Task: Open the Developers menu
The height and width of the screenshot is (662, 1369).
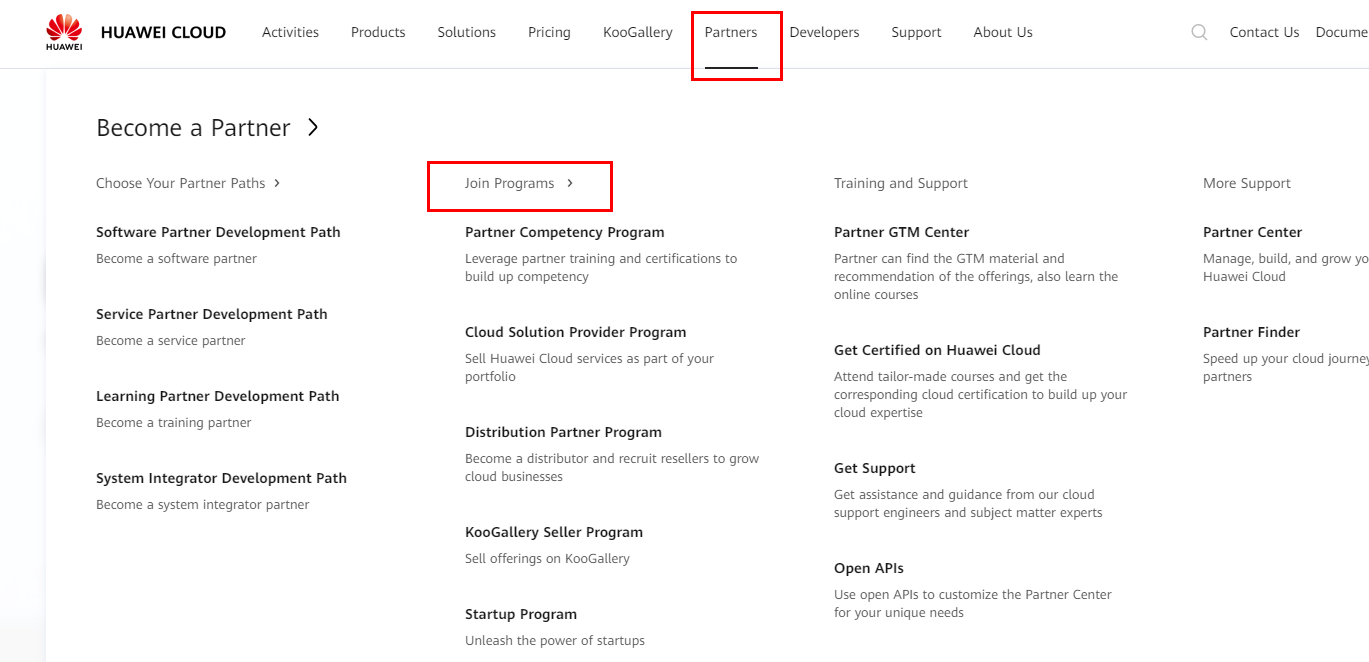Action: pyautogui.click(x=824, y=32)
